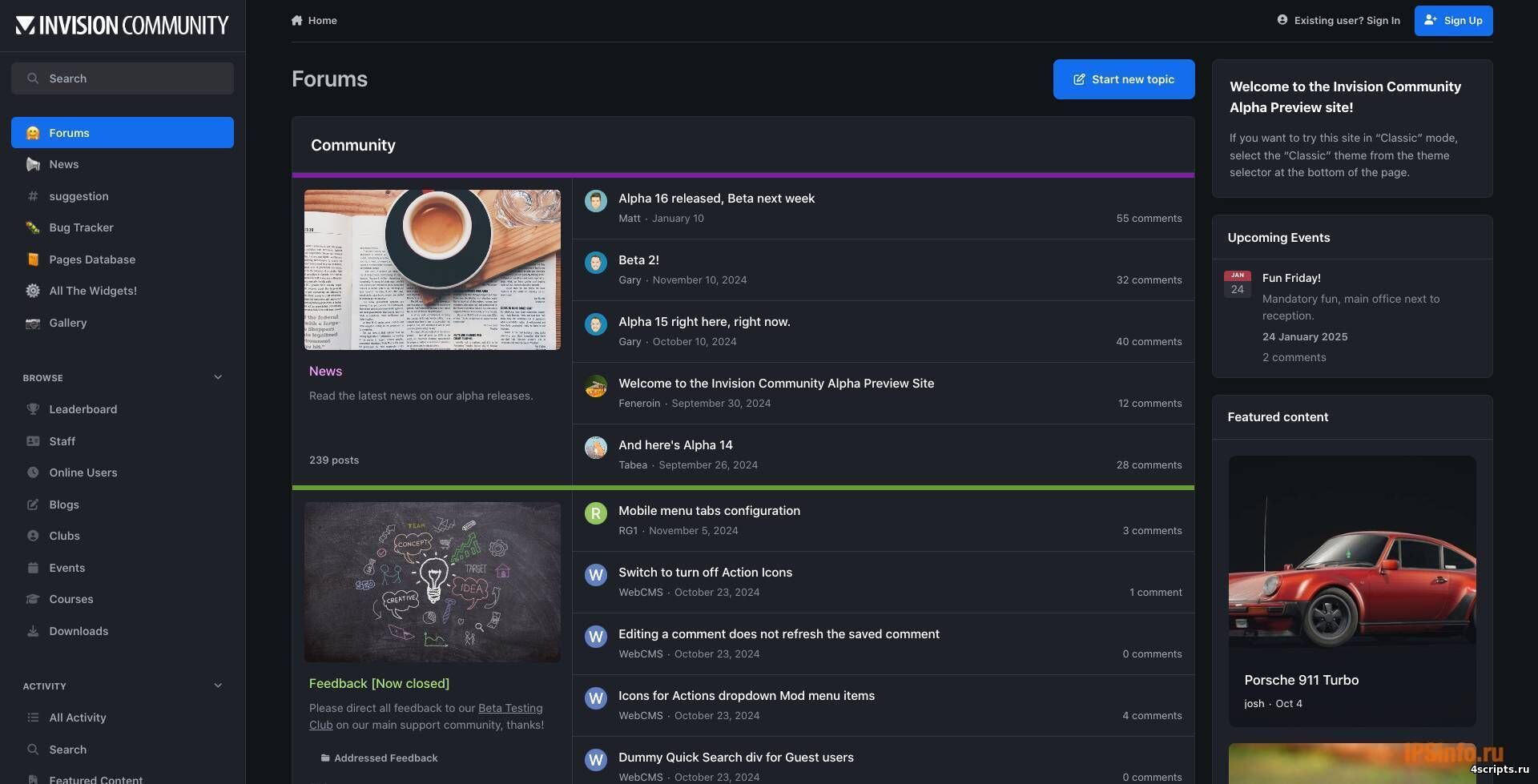Open the Beta Testing Club link
Screen dimensions: 1538x784
(509, 709)
